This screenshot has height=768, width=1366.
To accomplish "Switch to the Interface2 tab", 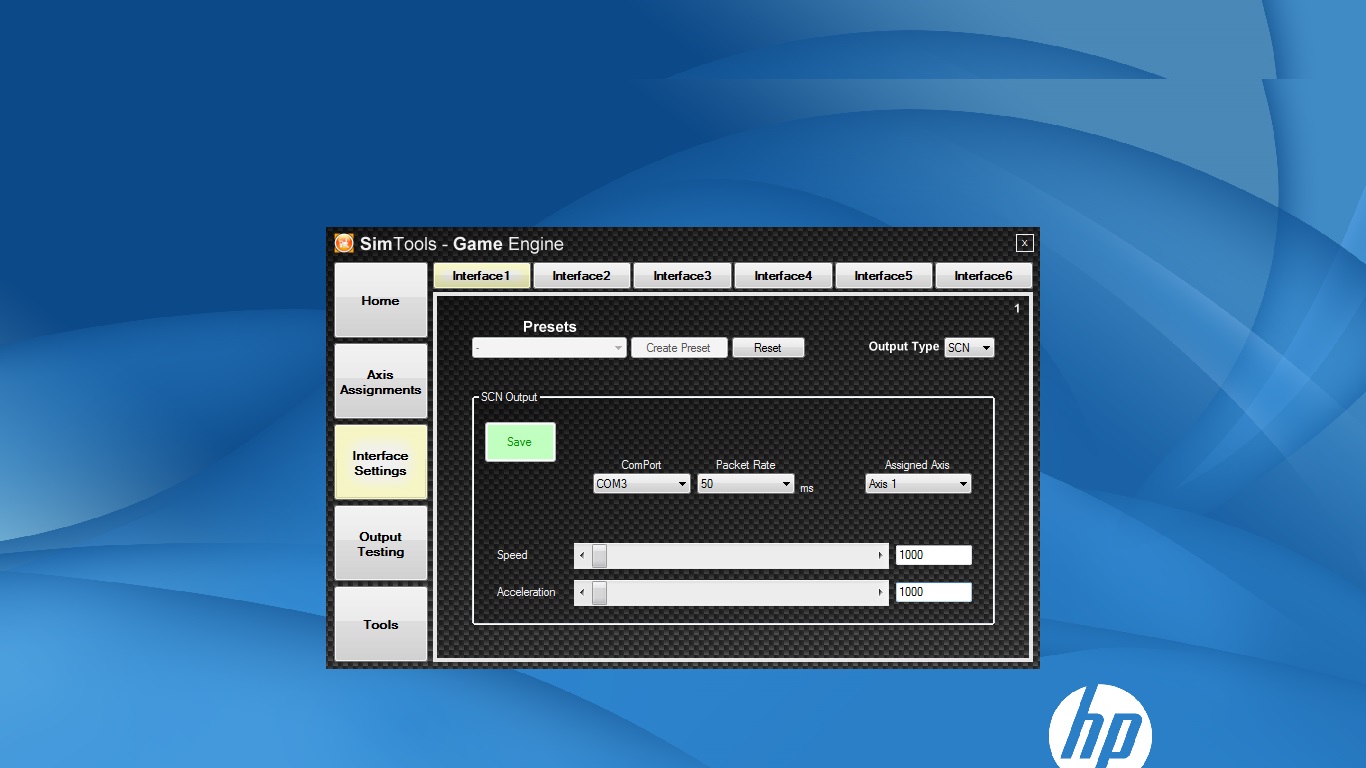I will (x=581, y=275).
